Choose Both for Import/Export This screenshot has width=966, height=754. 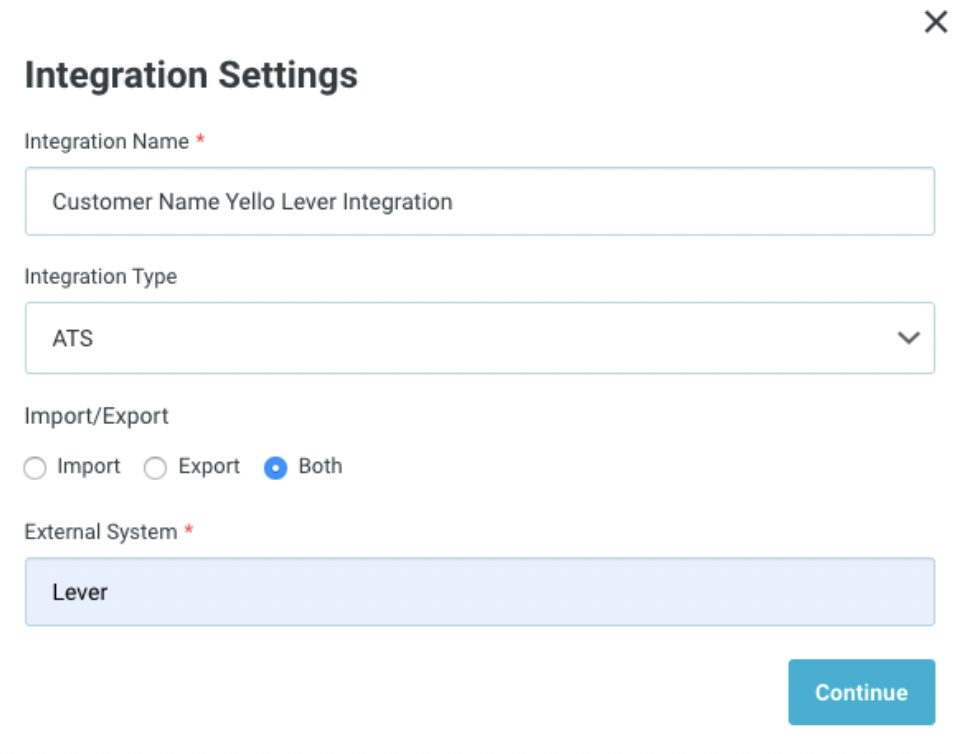point(277,467)
